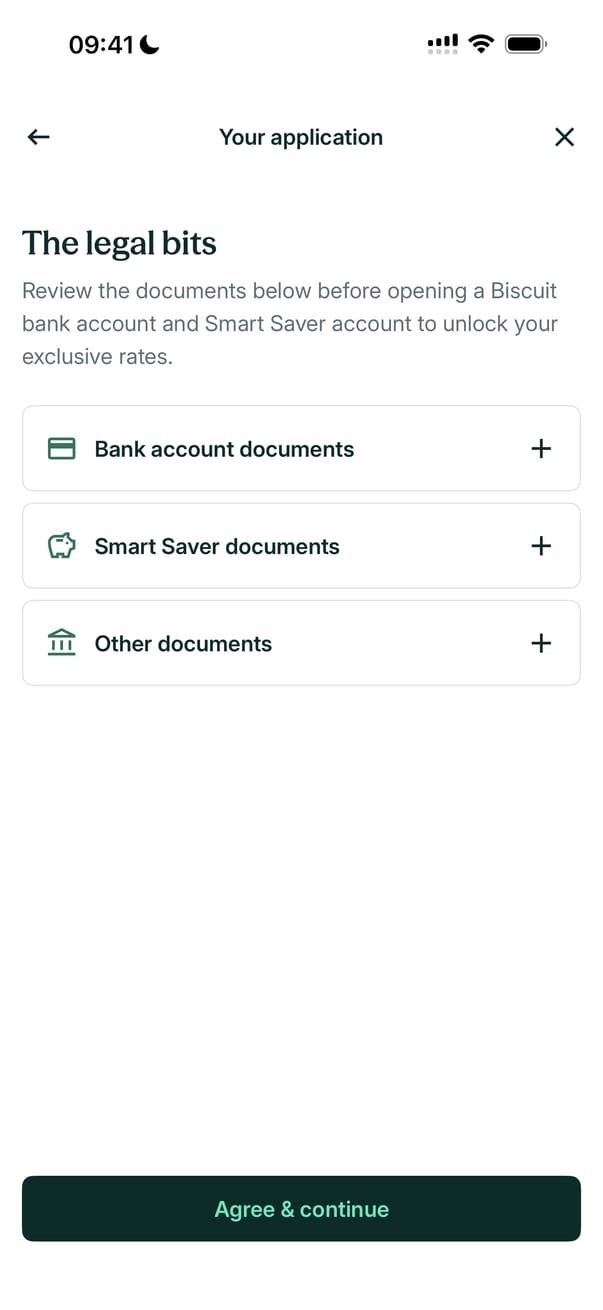
Task: Tap the battery status icon
Action: (525, 44)
